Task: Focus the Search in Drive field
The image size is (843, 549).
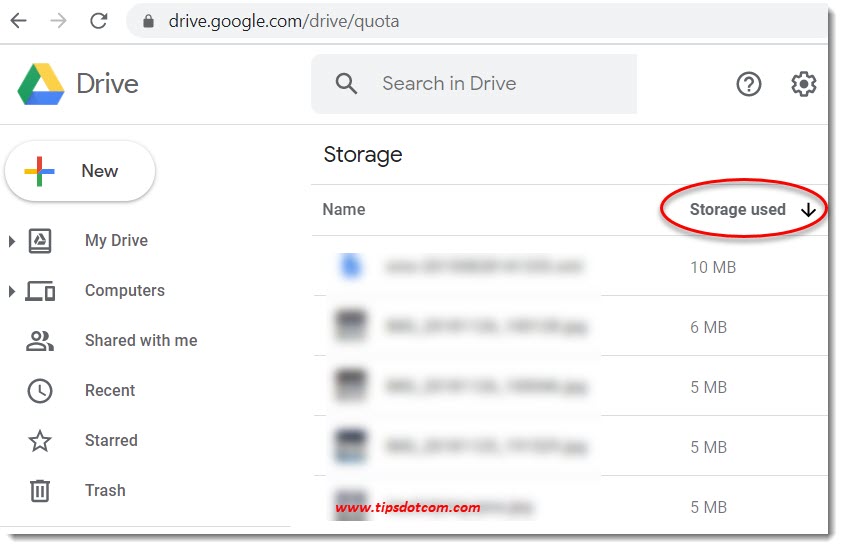Action: coord(474,84)
